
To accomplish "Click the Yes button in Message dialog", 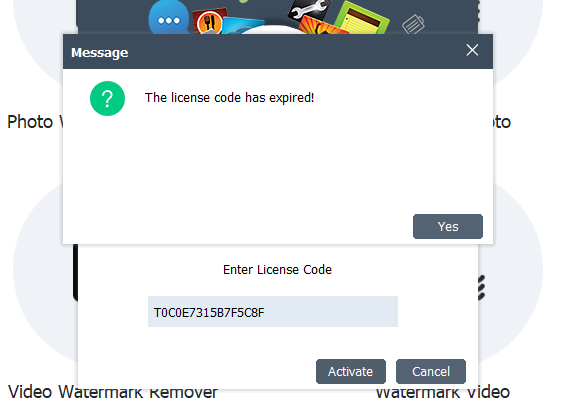I will [448, 226].
